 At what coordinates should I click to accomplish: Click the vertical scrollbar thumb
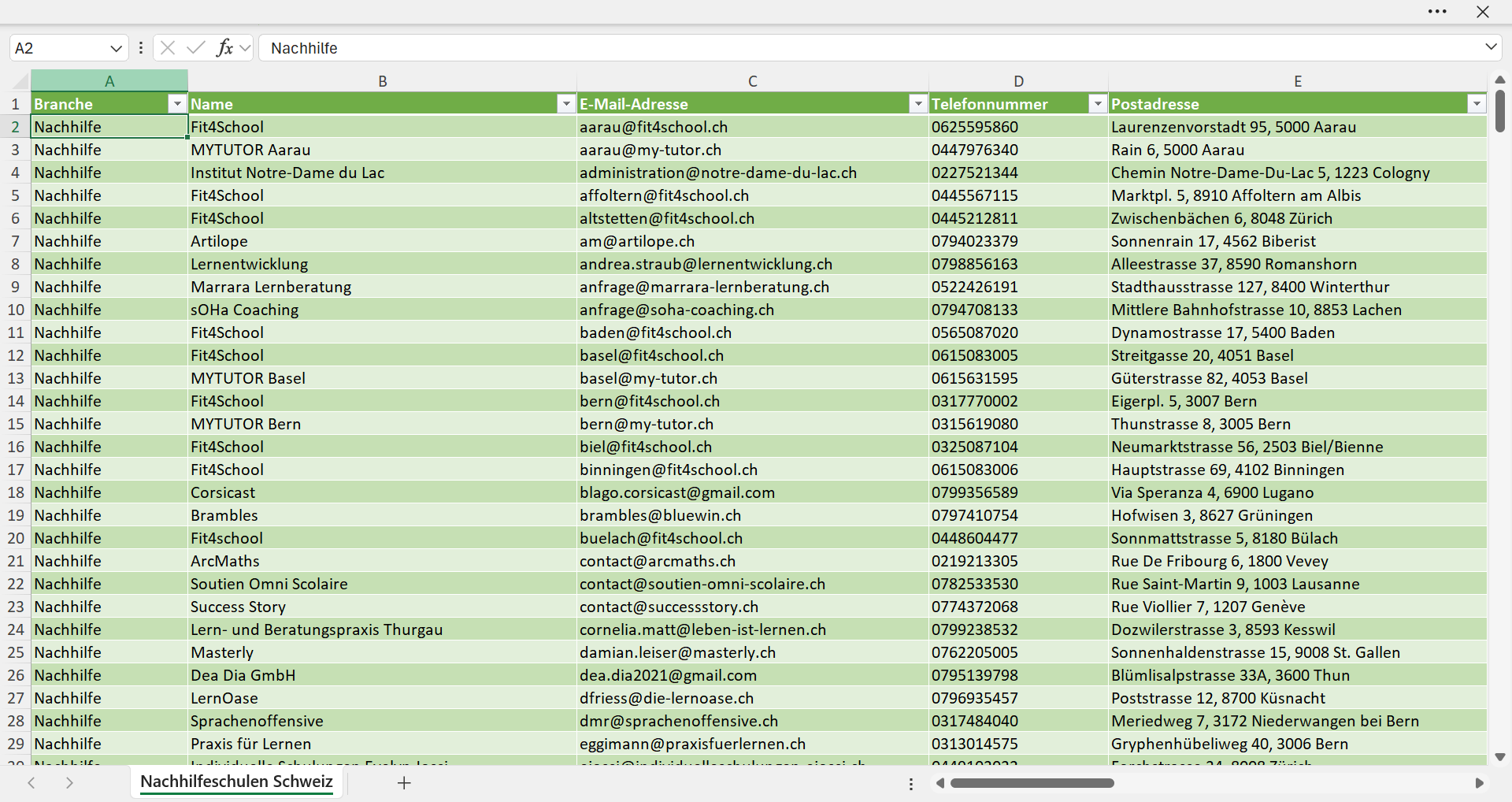point(1500,110)
